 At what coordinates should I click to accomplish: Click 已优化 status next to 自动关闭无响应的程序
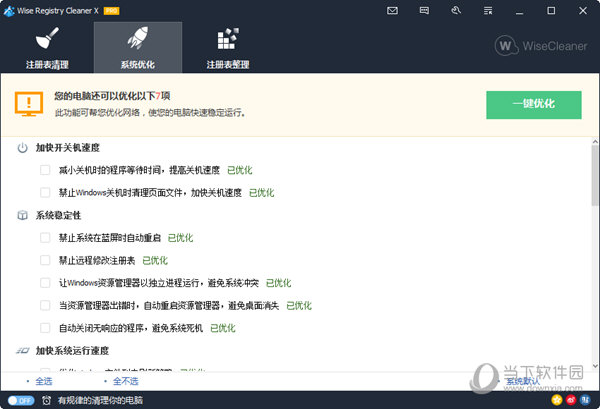coord(223,328)
